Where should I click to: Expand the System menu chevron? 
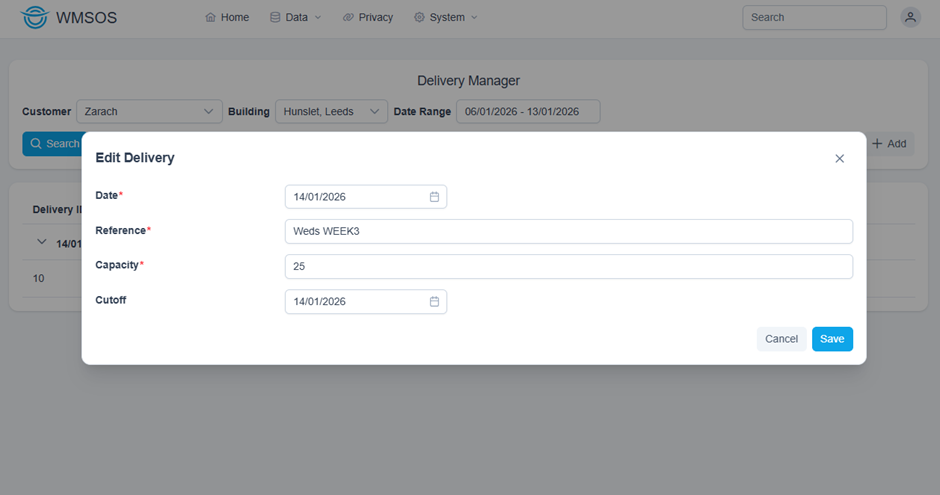[x=474, y=17]
